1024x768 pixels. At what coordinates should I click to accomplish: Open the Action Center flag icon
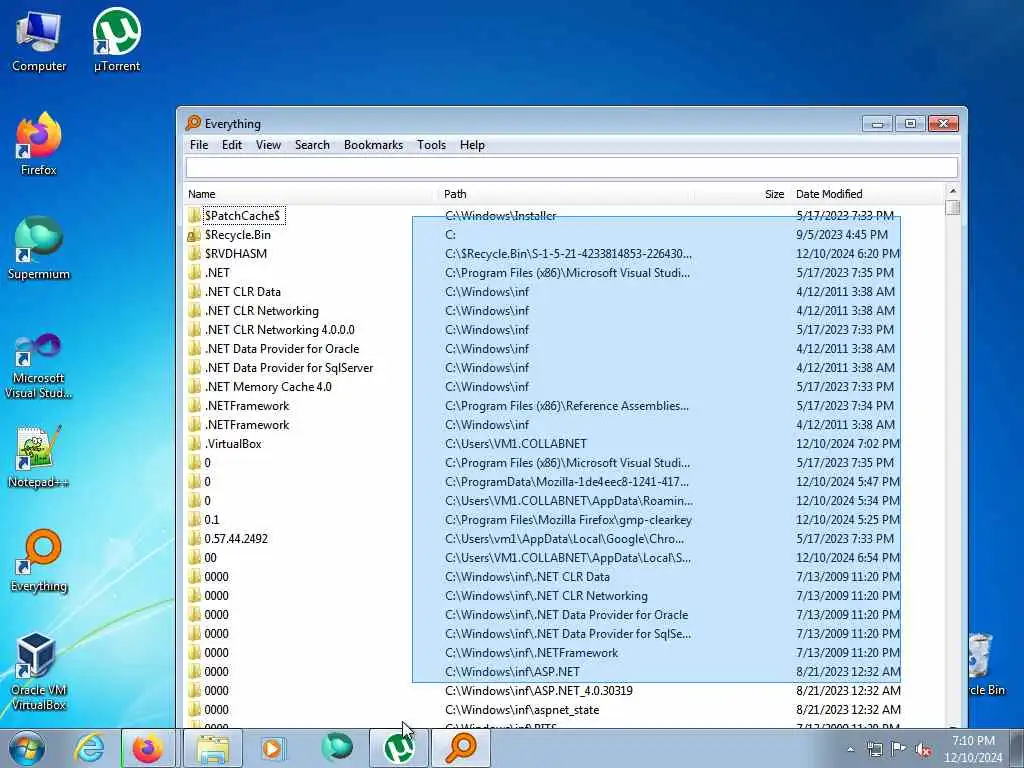(x=899, y=749)
